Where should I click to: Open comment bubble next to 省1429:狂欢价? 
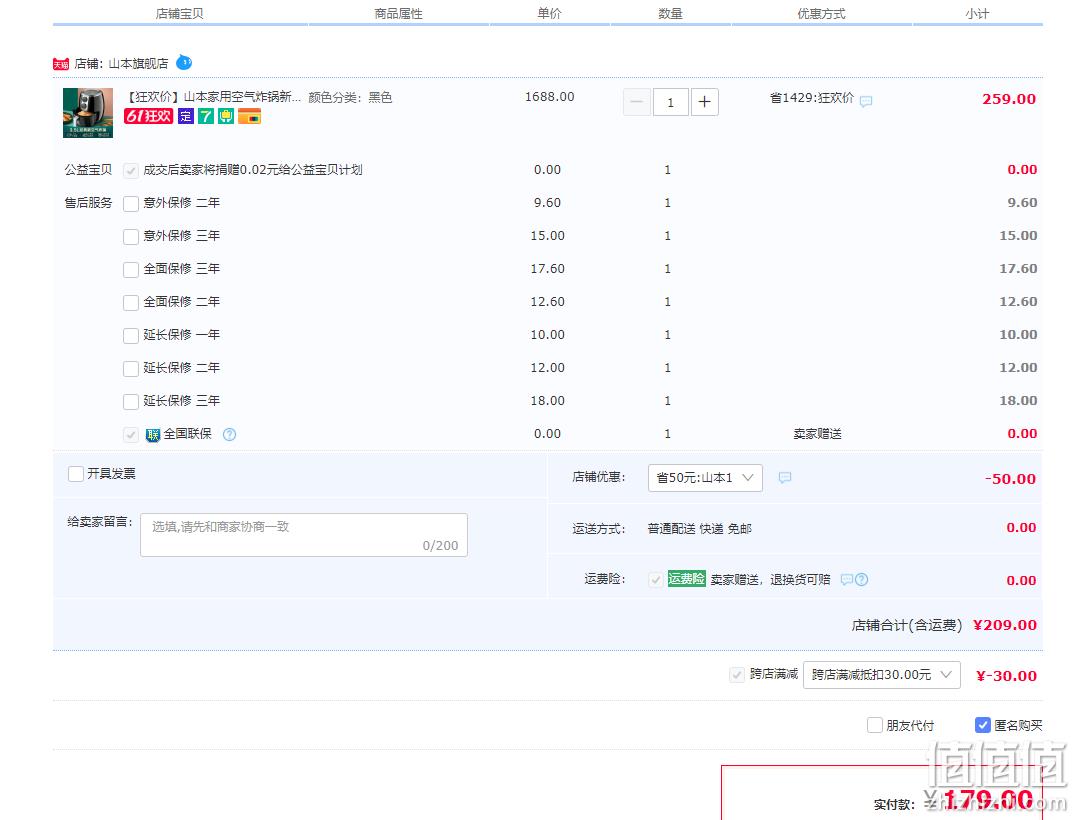click(866, 101)
